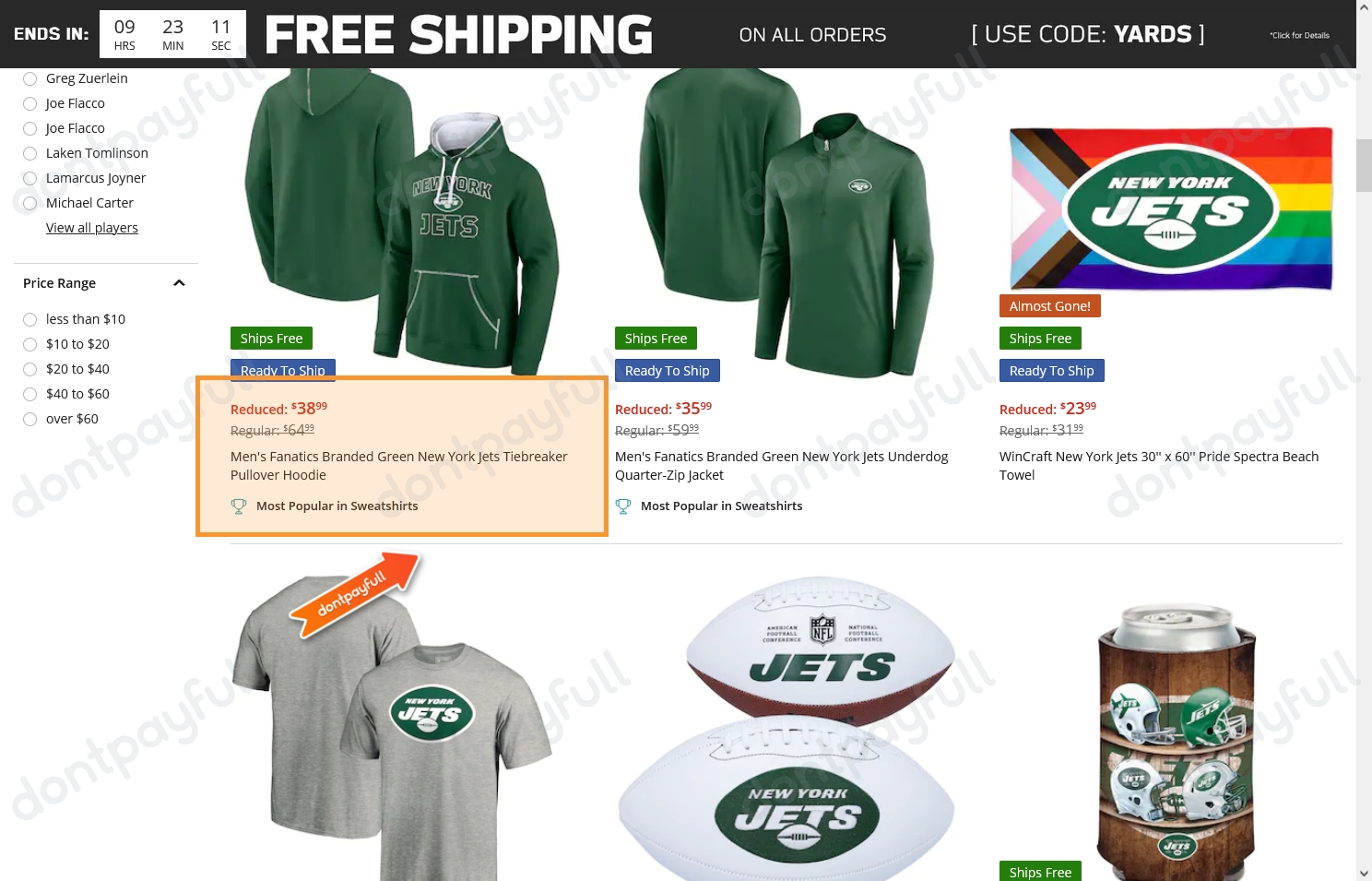Click the *Click for Details link
Viewport: 1372px width, 881px height.
(1299, 35)
